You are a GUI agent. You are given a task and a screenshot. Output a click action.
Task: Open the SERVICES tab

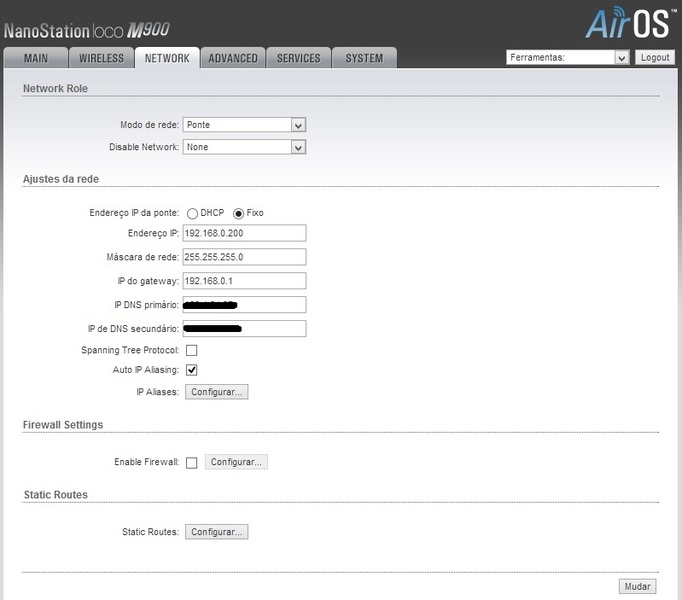pos(298,58)
